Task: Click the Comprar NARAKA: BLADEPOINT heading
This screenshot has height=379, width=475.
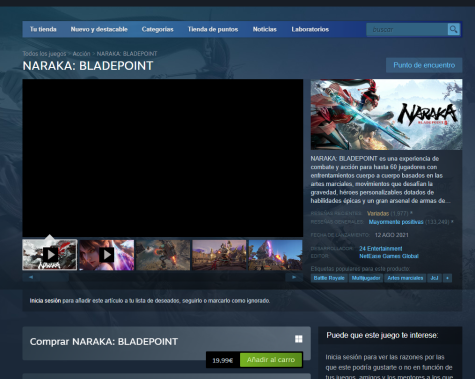Action: coord(104,342)
